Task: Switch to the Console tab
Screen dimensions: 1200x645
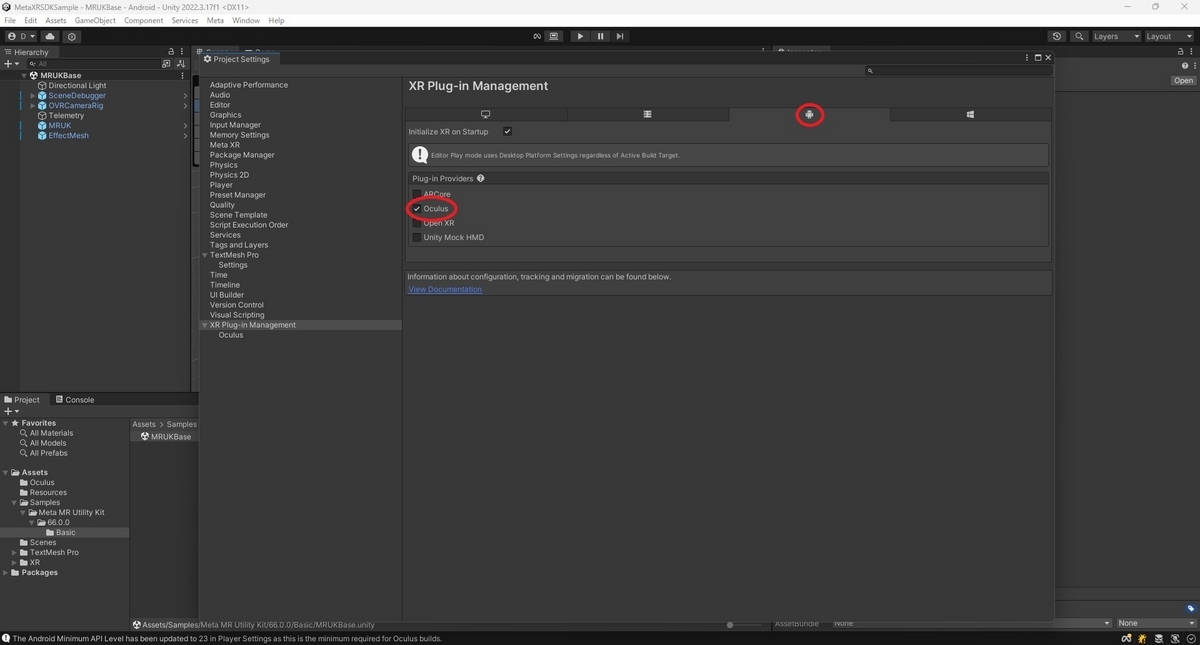Action: coord(74,399)
